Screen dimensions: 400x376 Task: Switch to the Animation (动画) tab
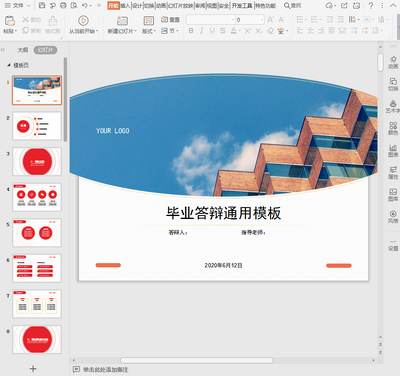[161, 6]
